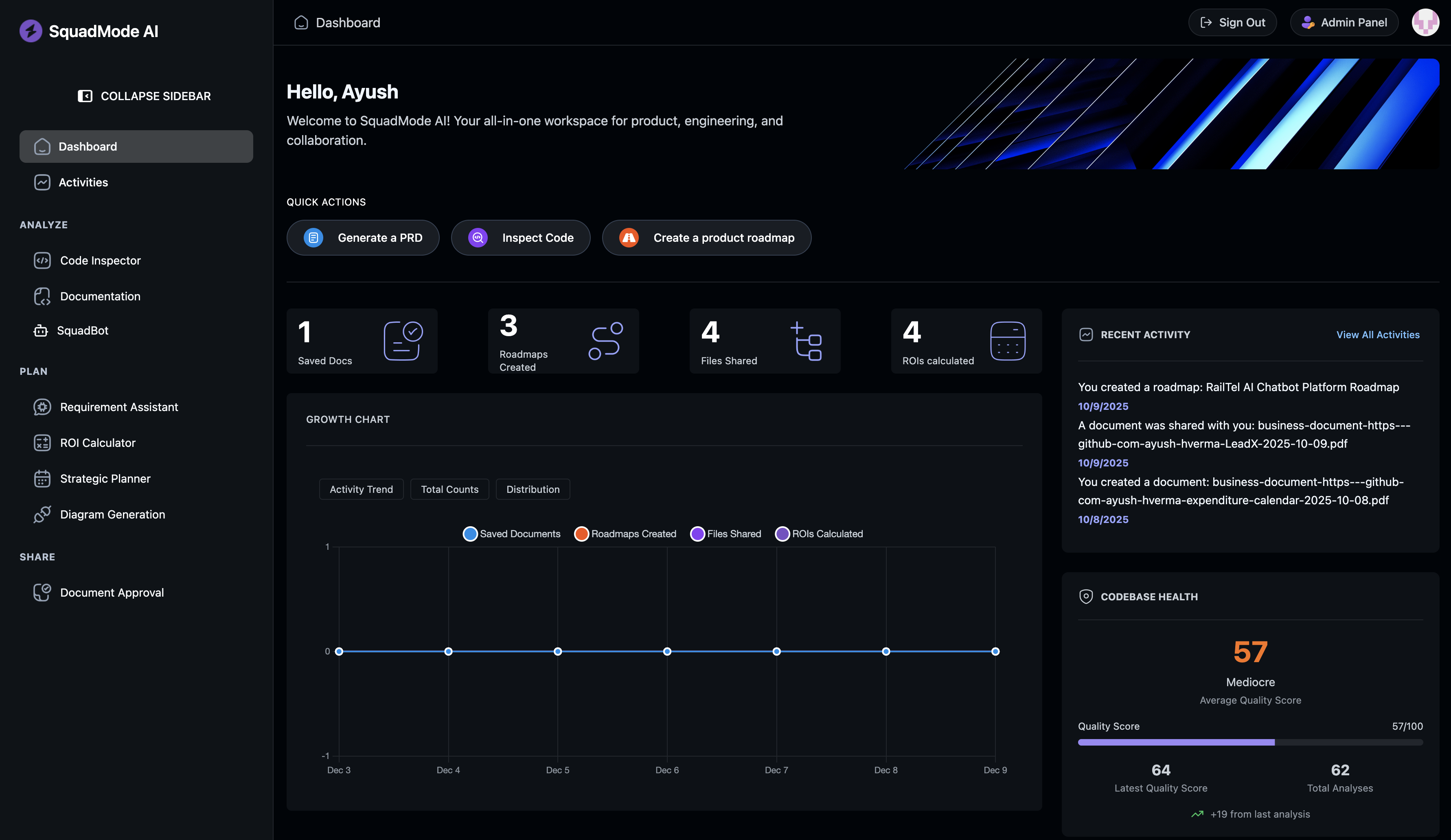Screen dimensions: 1451x840
Task: Open the Documentation section icon
Action: pyautogui.click(x=43, y=296)
